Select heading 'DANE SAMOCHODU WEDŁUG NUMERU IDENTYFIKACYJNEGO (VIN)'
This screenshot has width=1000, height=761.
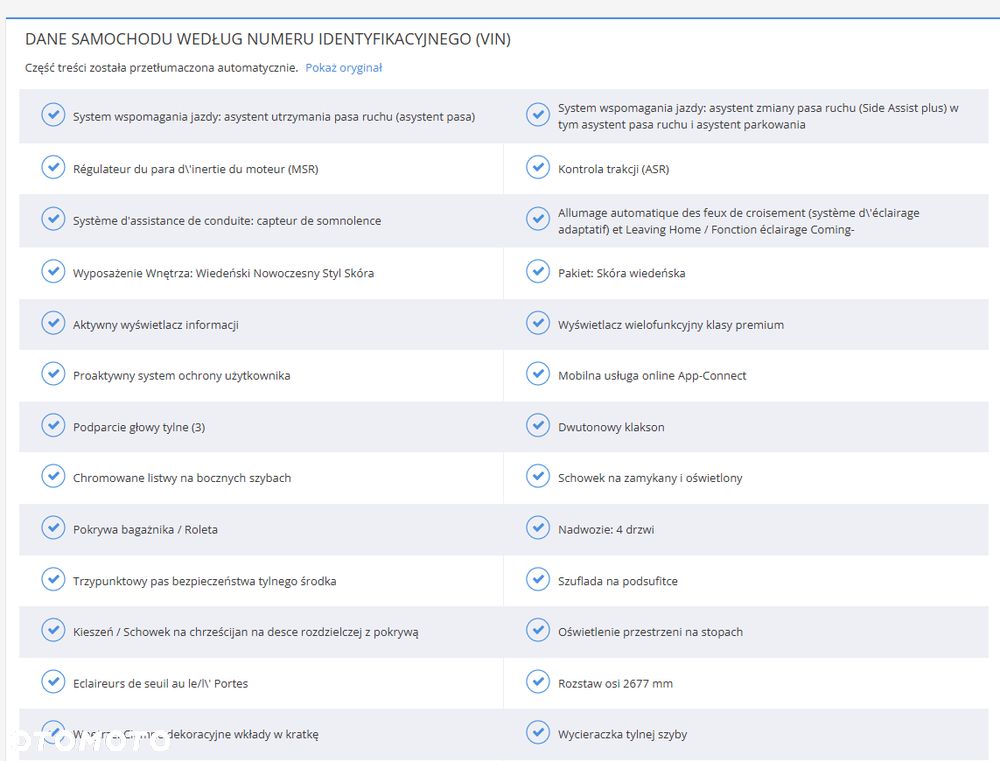(268, 39)
